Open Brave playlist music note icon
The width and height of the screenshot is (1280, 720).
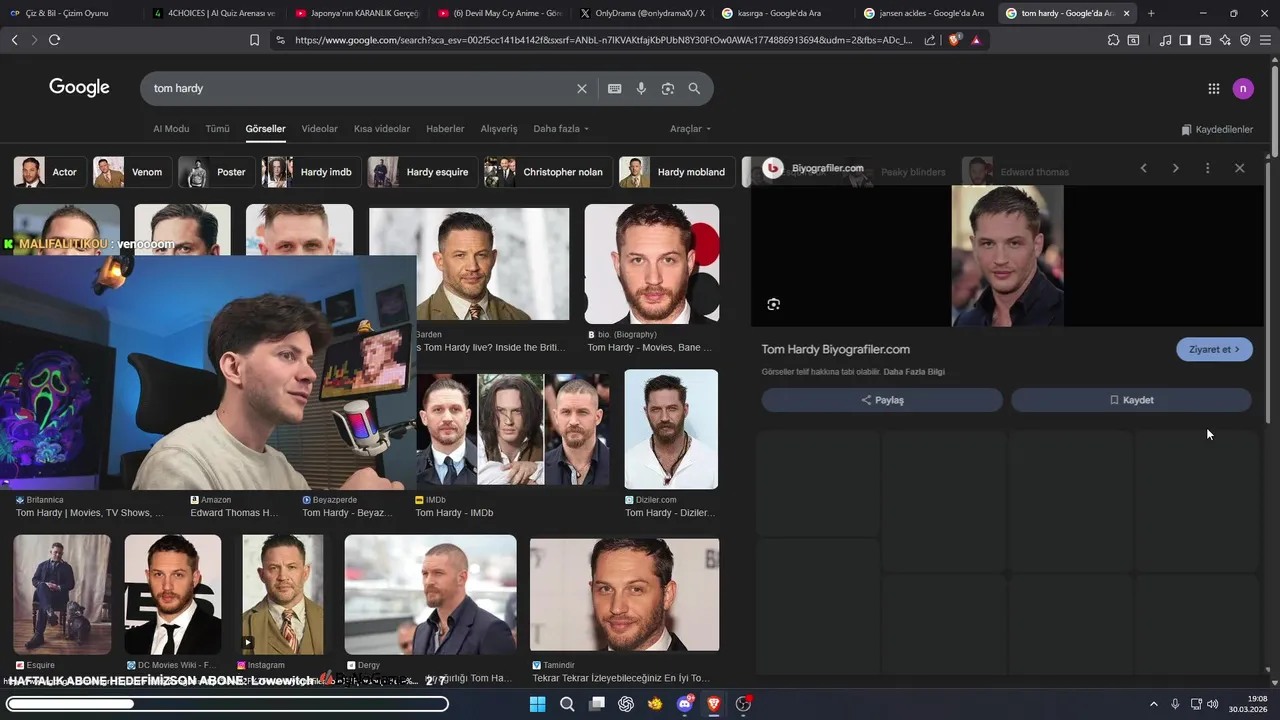click(1165, 40)
